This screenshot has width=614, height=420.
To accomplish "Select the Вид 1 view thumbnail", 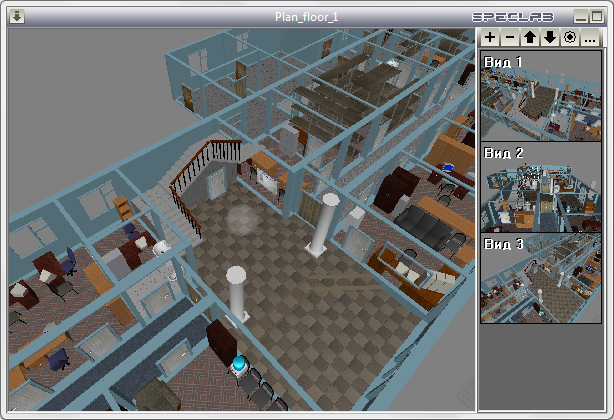I will [x=541, y=96].
